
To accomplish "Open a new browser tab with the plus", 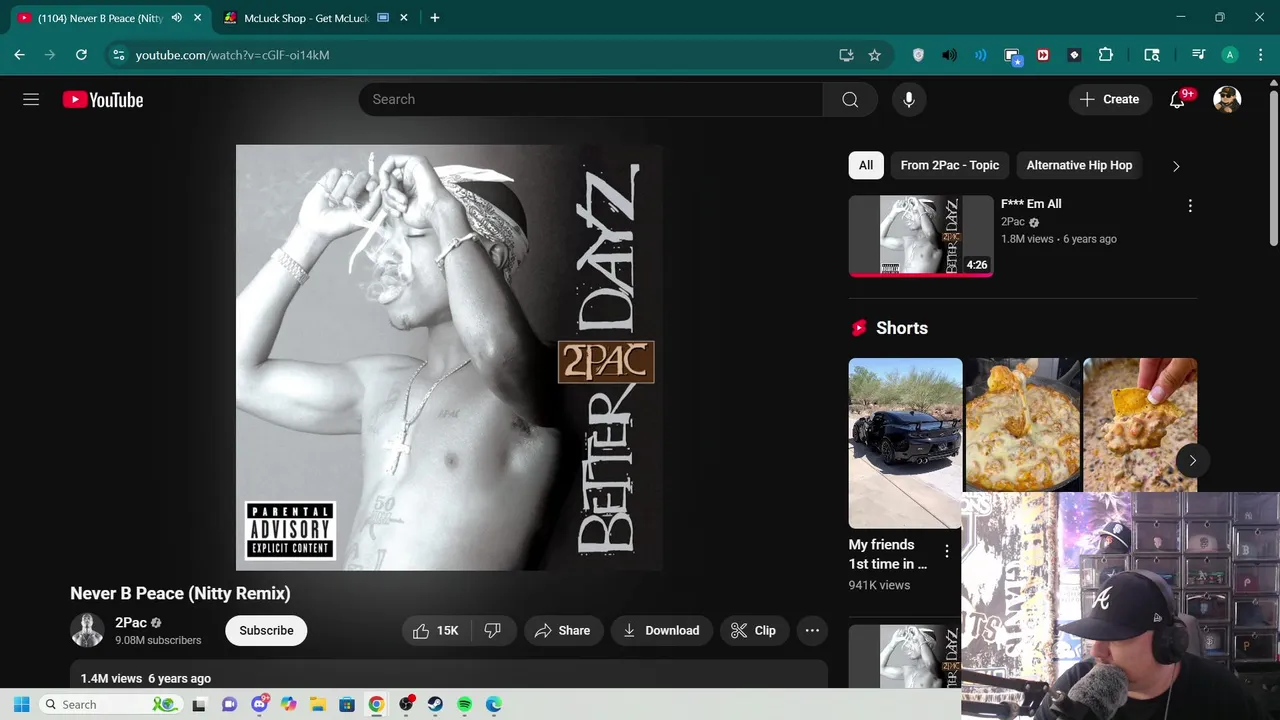I will (434, 18).
